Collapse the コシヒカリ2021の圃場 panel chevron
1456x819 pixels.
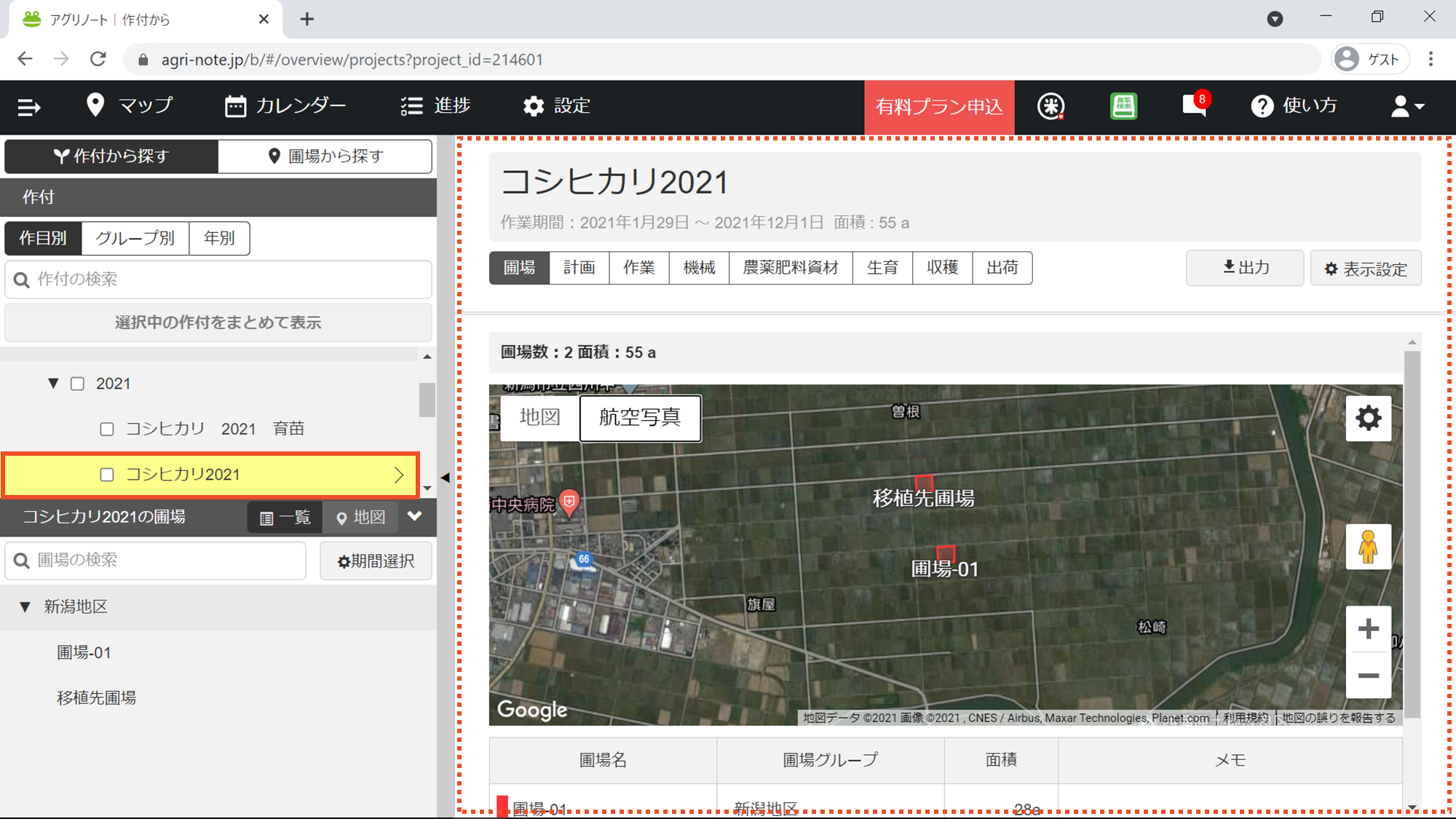point(415,516)
